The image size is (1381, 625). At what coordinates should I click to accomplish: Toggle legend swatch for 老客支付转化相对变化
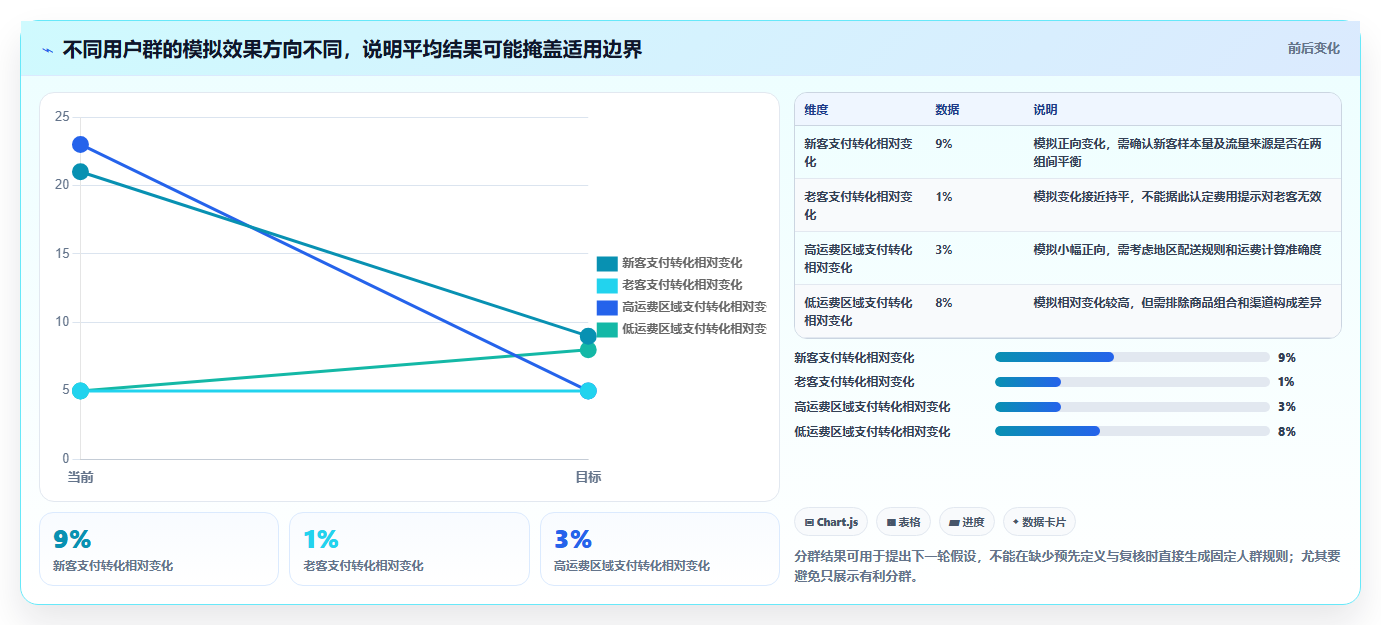coord(607,285)
